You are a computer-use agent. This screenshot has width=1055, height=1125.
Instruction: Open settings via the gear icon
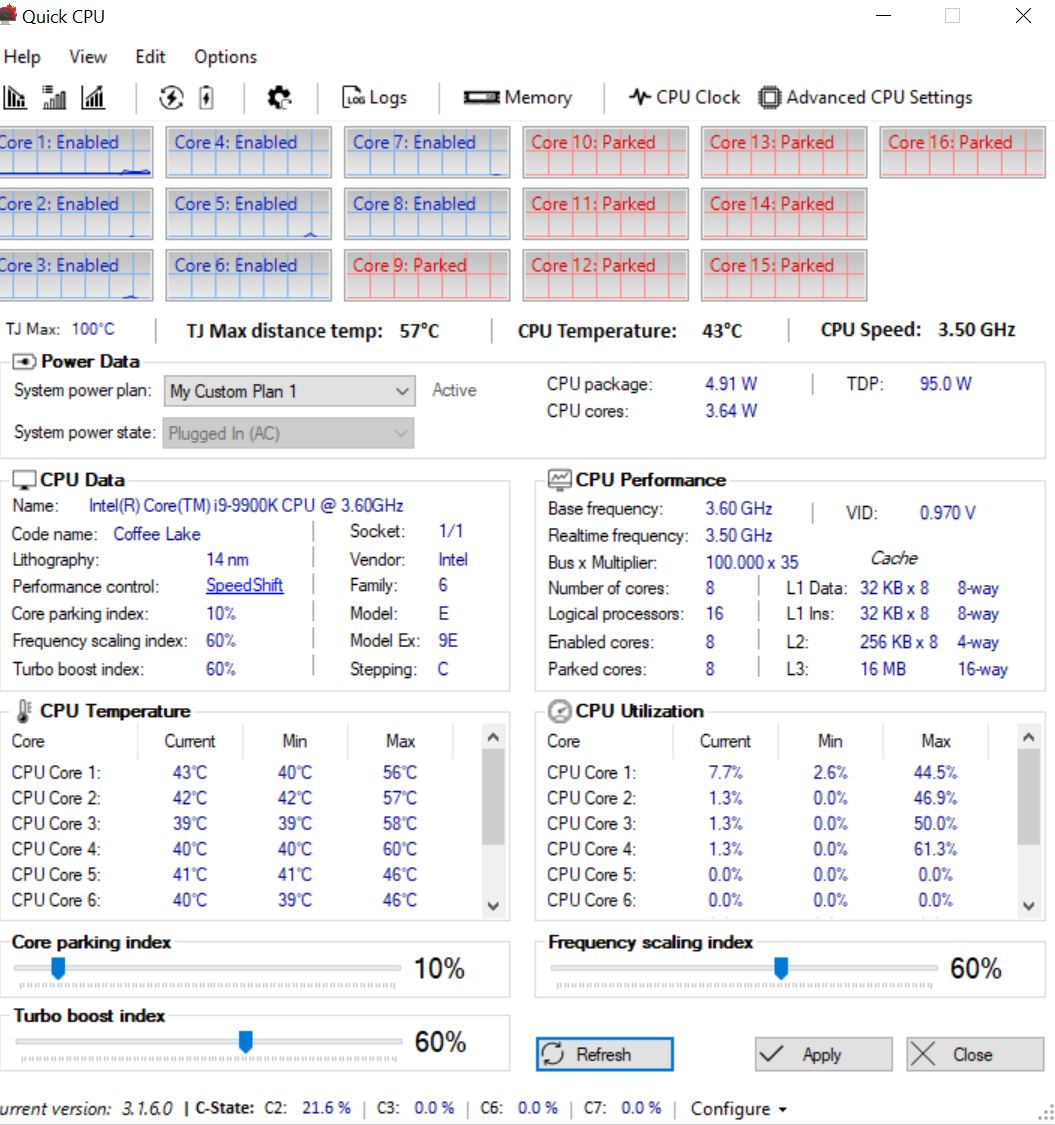click(x=279, y=97)
